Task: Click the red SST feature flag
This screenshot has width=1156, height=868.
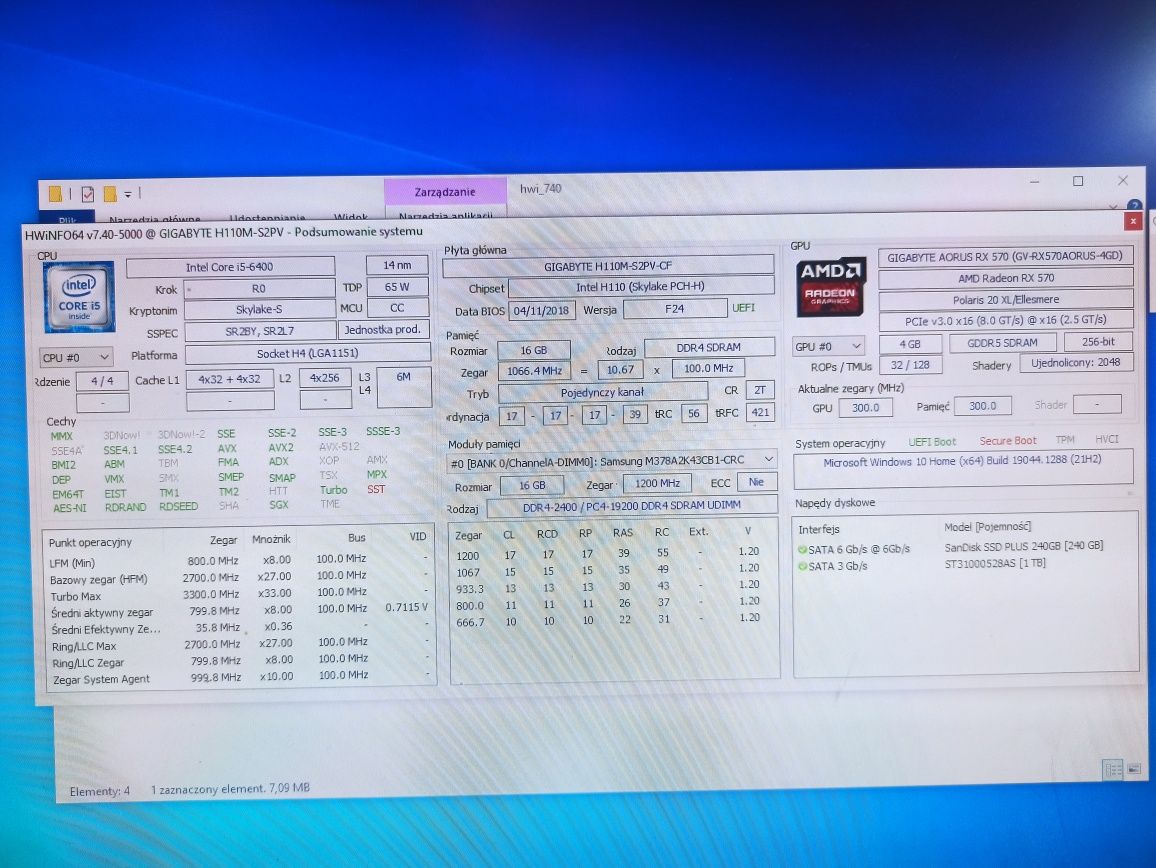Action: pyautogui.click(x=376, y=489)
